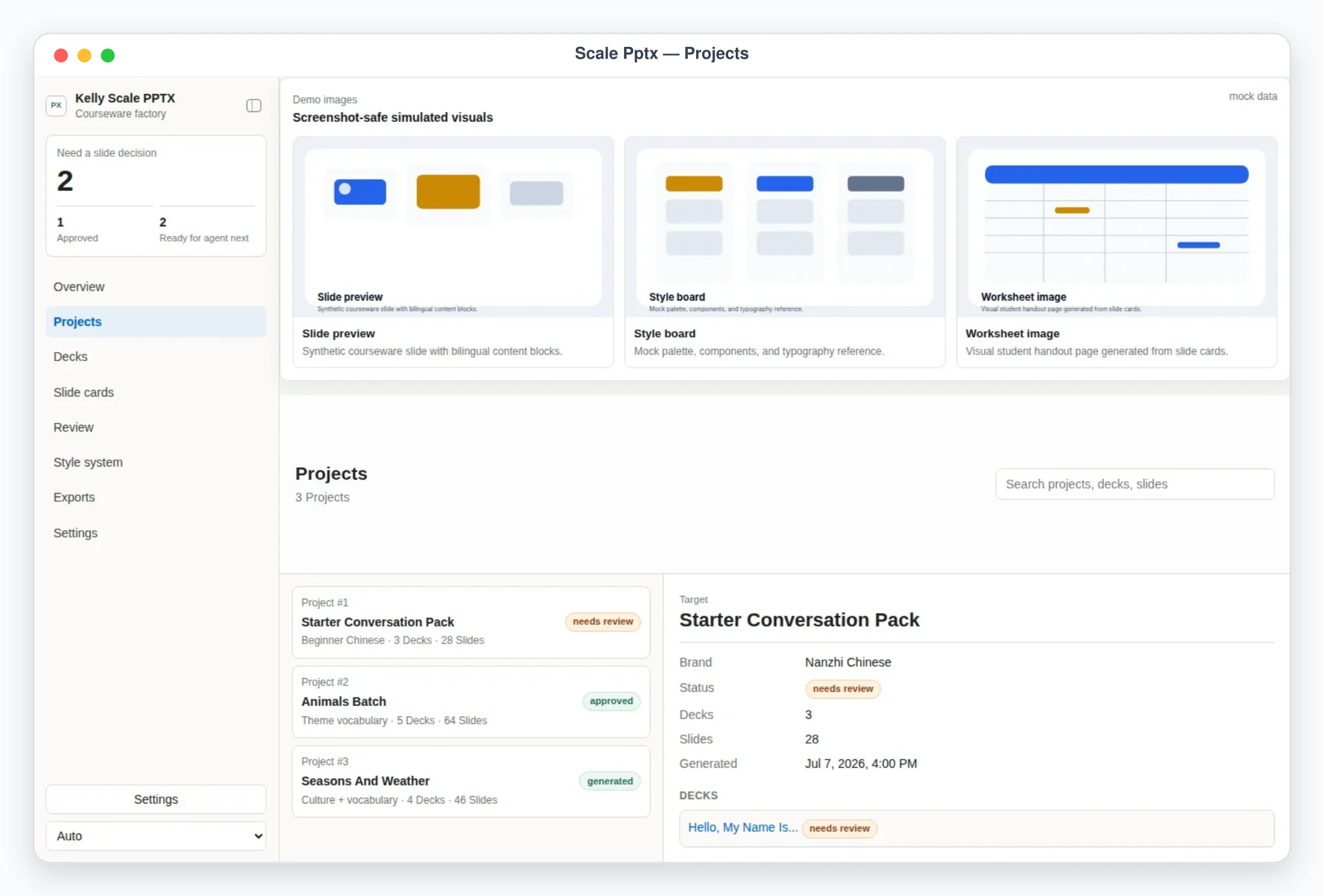Open the Auto theme dropdown
This screenshot has height=896, width=1324.
coord(156,836)
